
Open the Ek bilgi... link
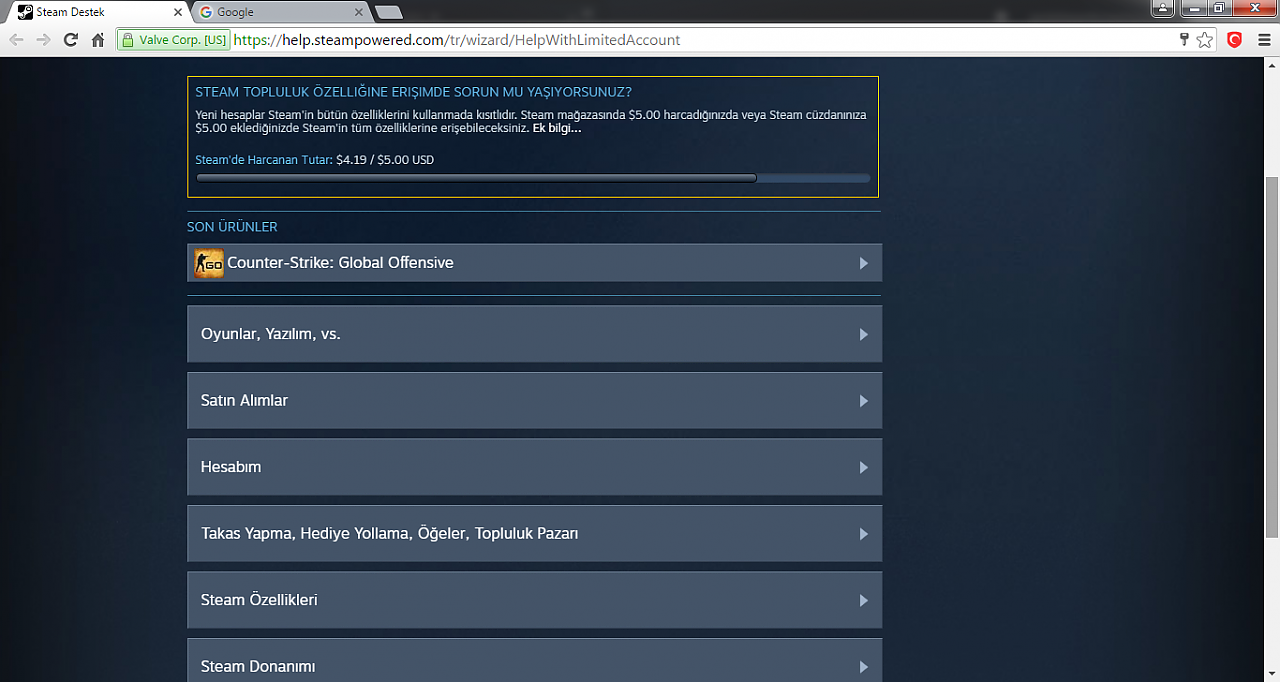[557, 128]
